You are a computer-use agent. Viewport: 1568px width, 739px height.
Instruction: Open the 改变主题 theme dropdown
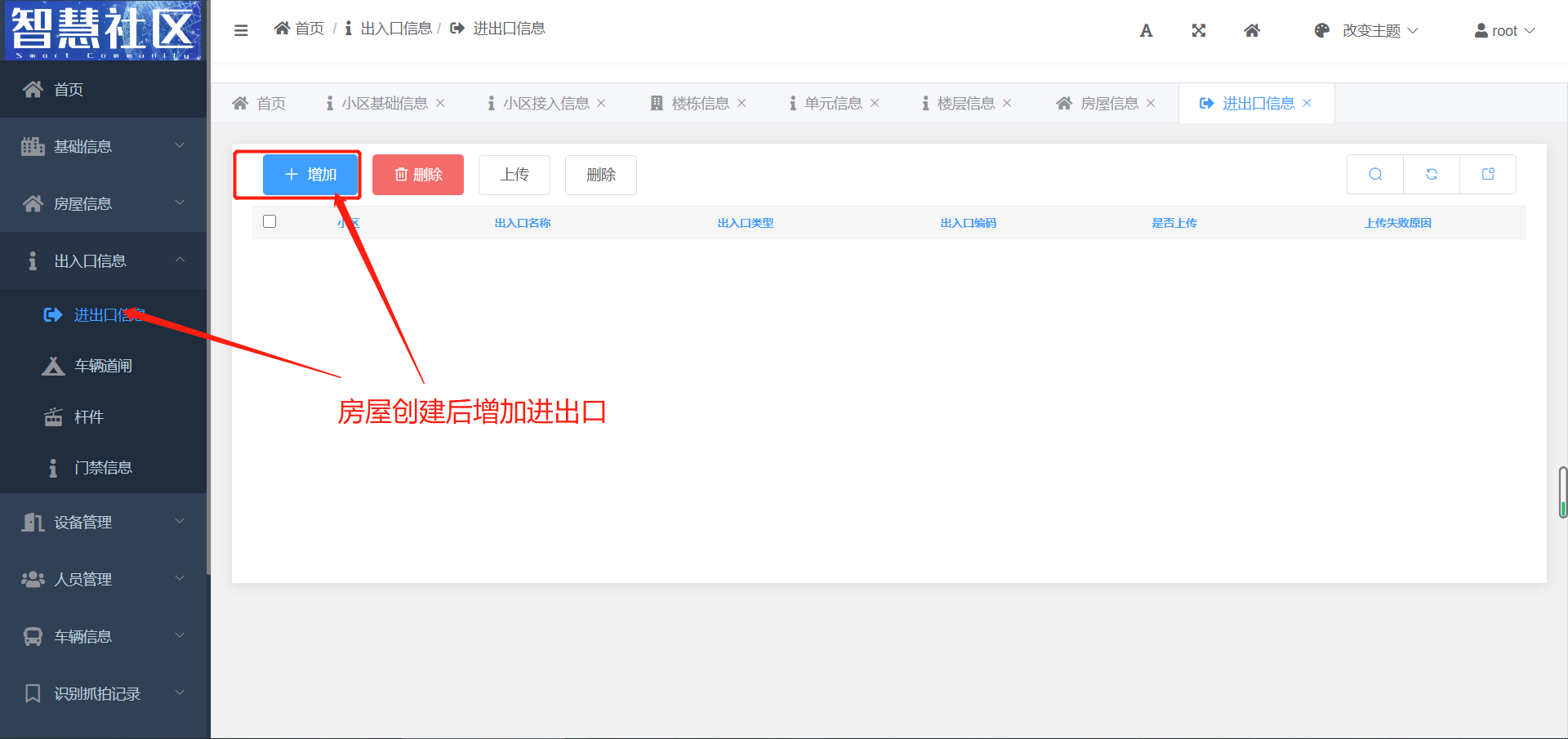[x=1366, y=31]
